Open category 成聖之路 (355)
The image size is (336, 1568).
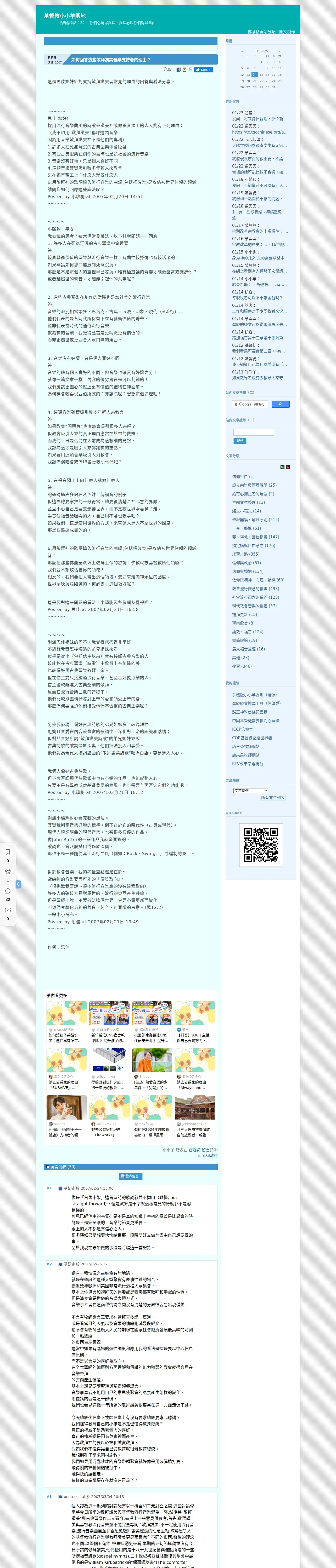coord(246,554)
